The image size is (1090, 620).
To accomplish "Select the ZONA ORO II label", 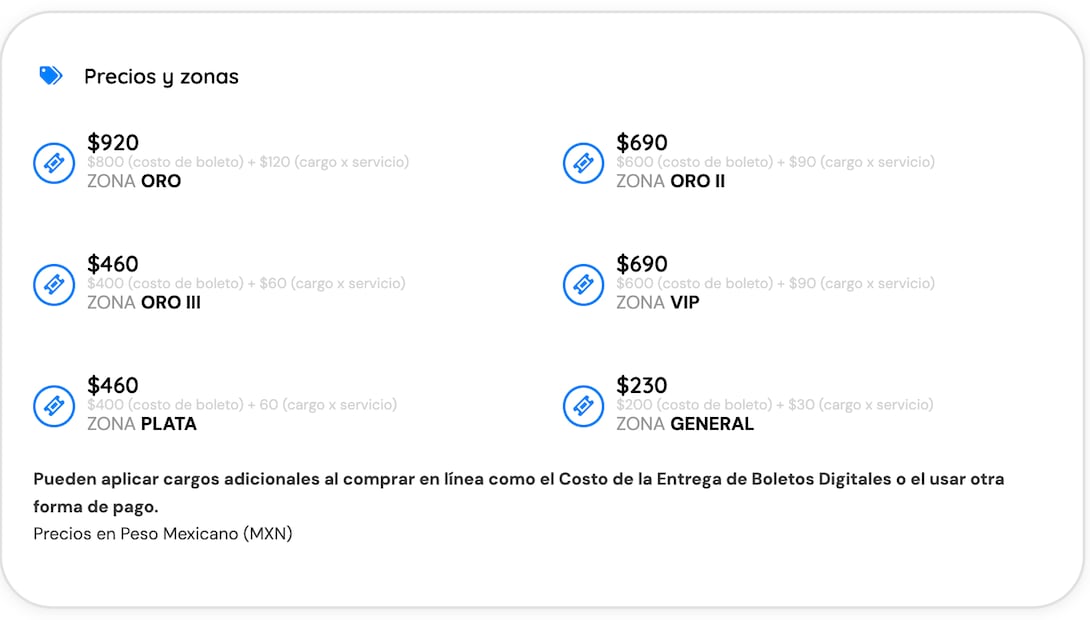I will click(x=670, y=182).
